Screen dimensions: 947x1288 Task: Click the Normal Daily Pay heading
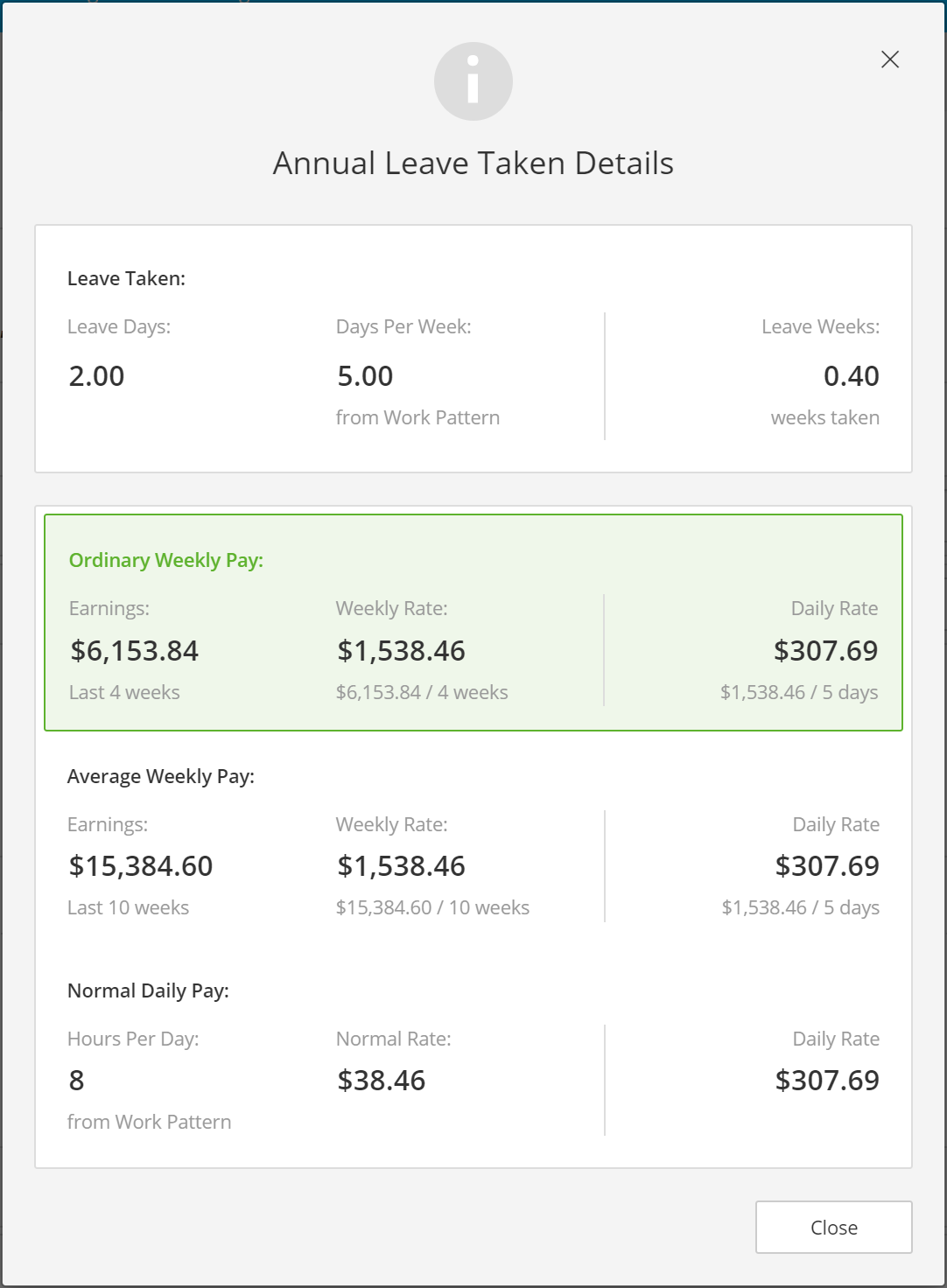coord(148,990)
